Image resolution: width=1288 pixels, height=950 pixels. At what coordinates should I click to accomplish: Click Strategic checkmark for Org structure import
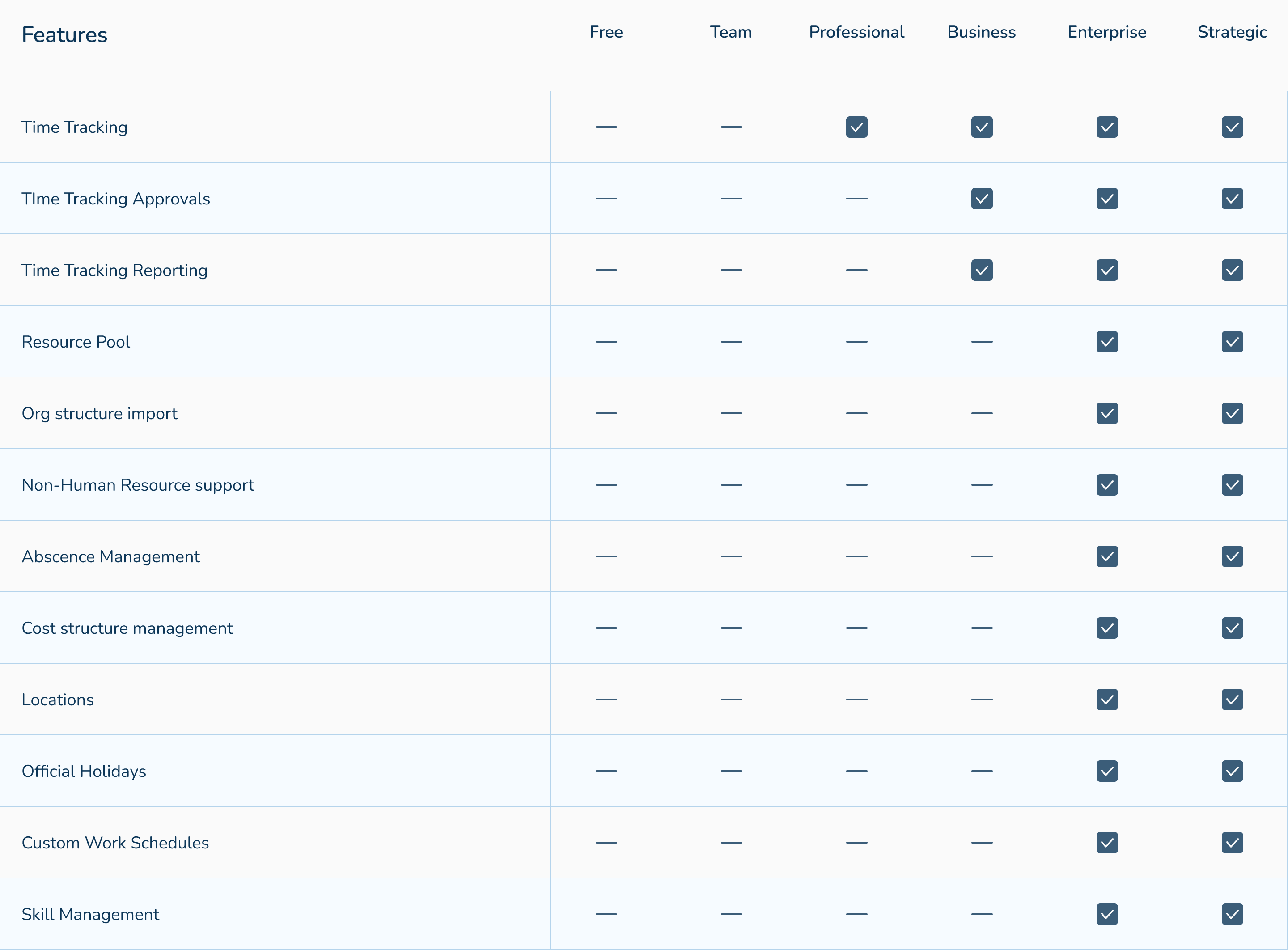(x=1232, y=413)
